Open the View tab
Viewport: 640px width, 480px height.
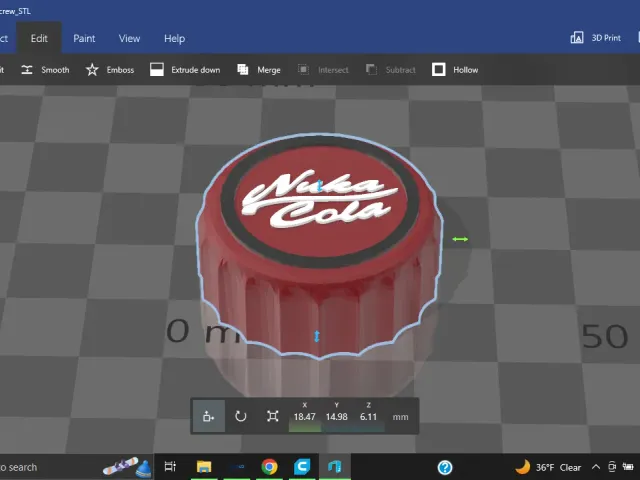click(x=129, y=38)
